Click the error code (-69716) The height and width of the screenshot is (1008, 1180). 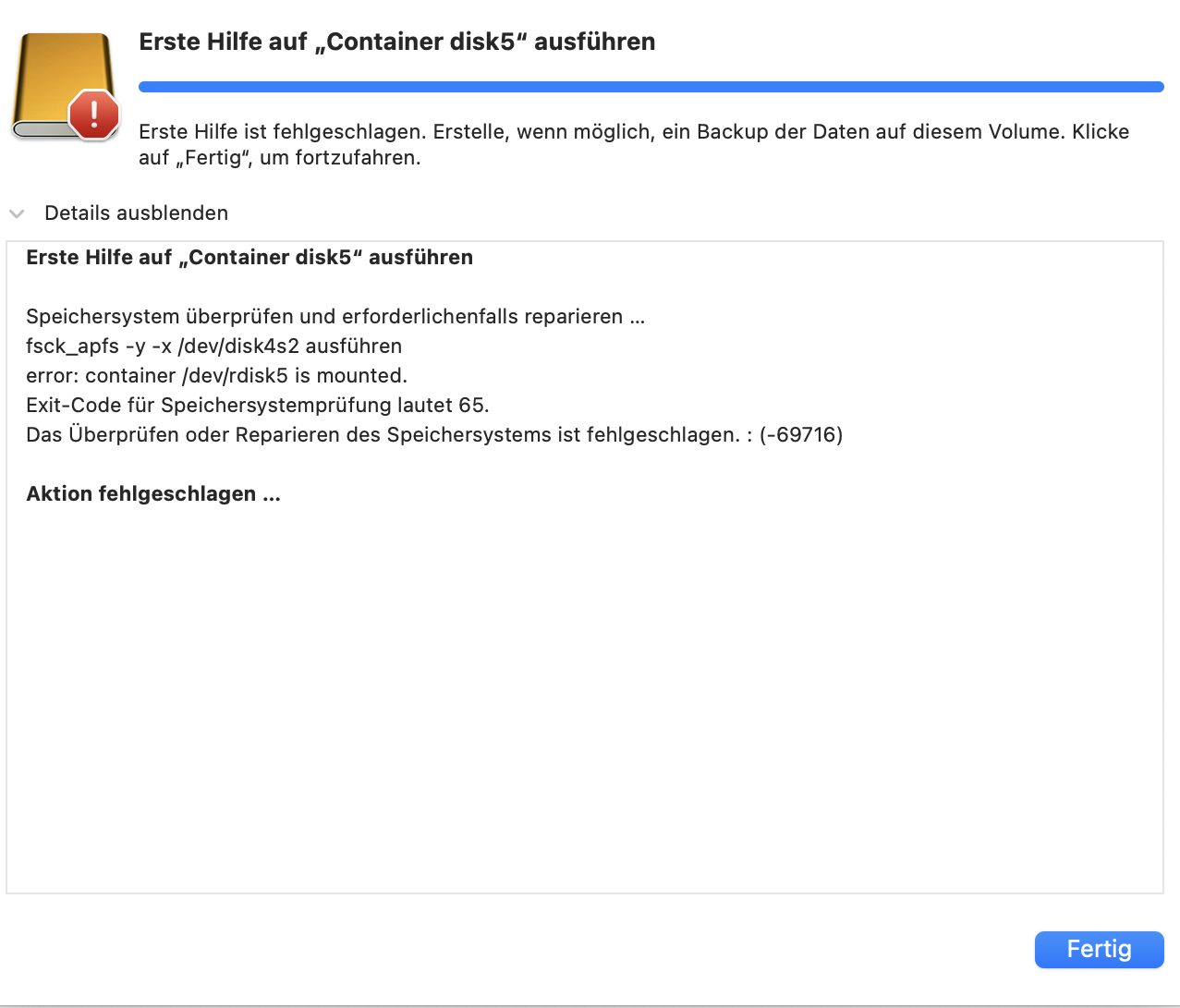pos(801,435)
